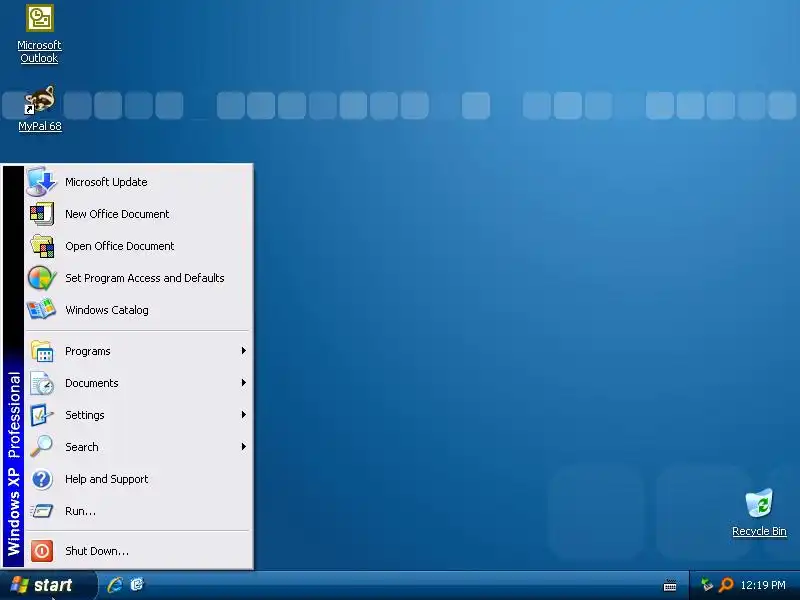Launch Internet Explorer from Quick Launch
Screen dimensions: 800x600
115,585
